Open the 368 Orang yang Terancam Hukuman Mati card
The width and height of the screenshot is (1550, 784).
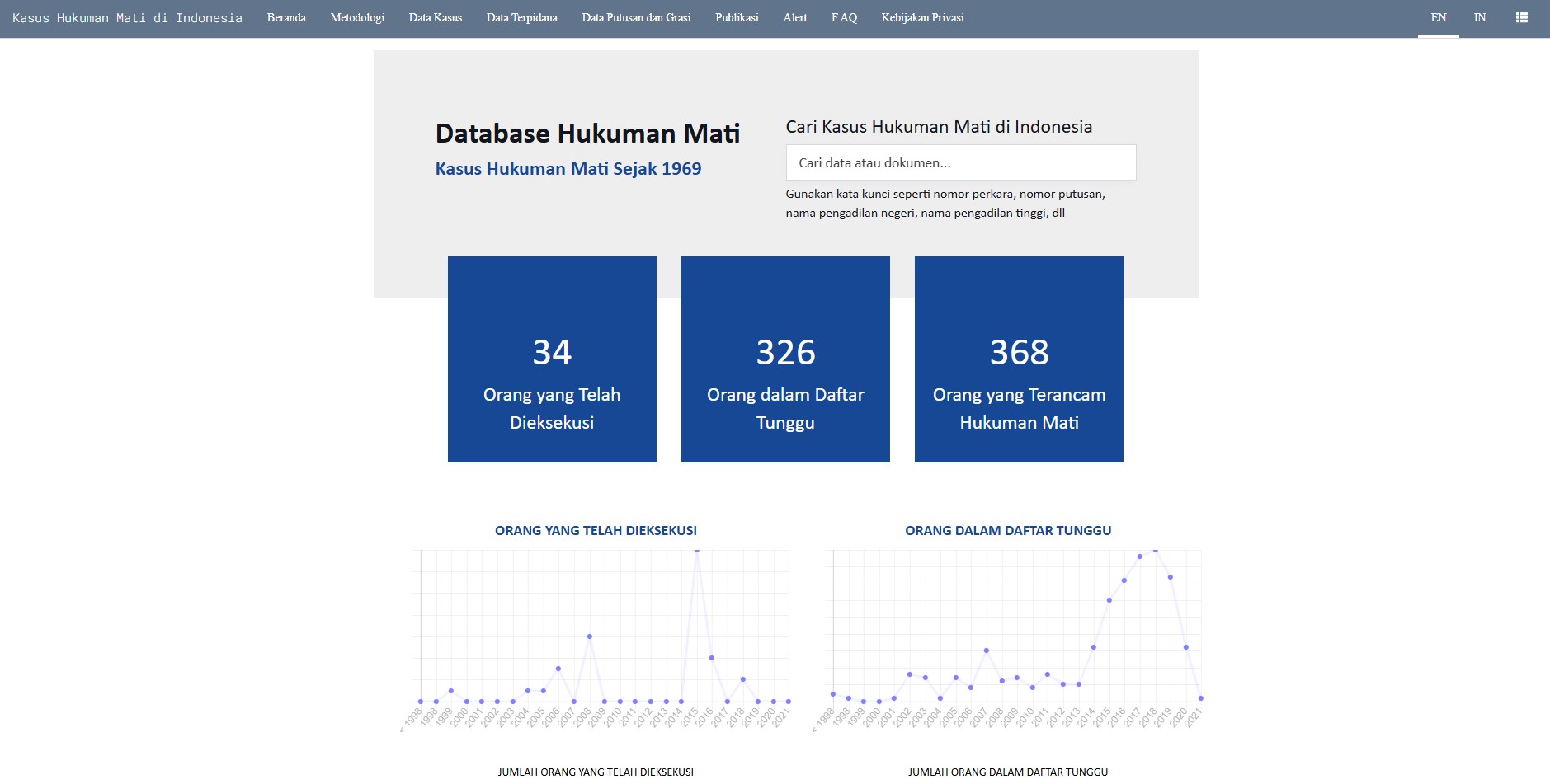[x=1019, y=359]
